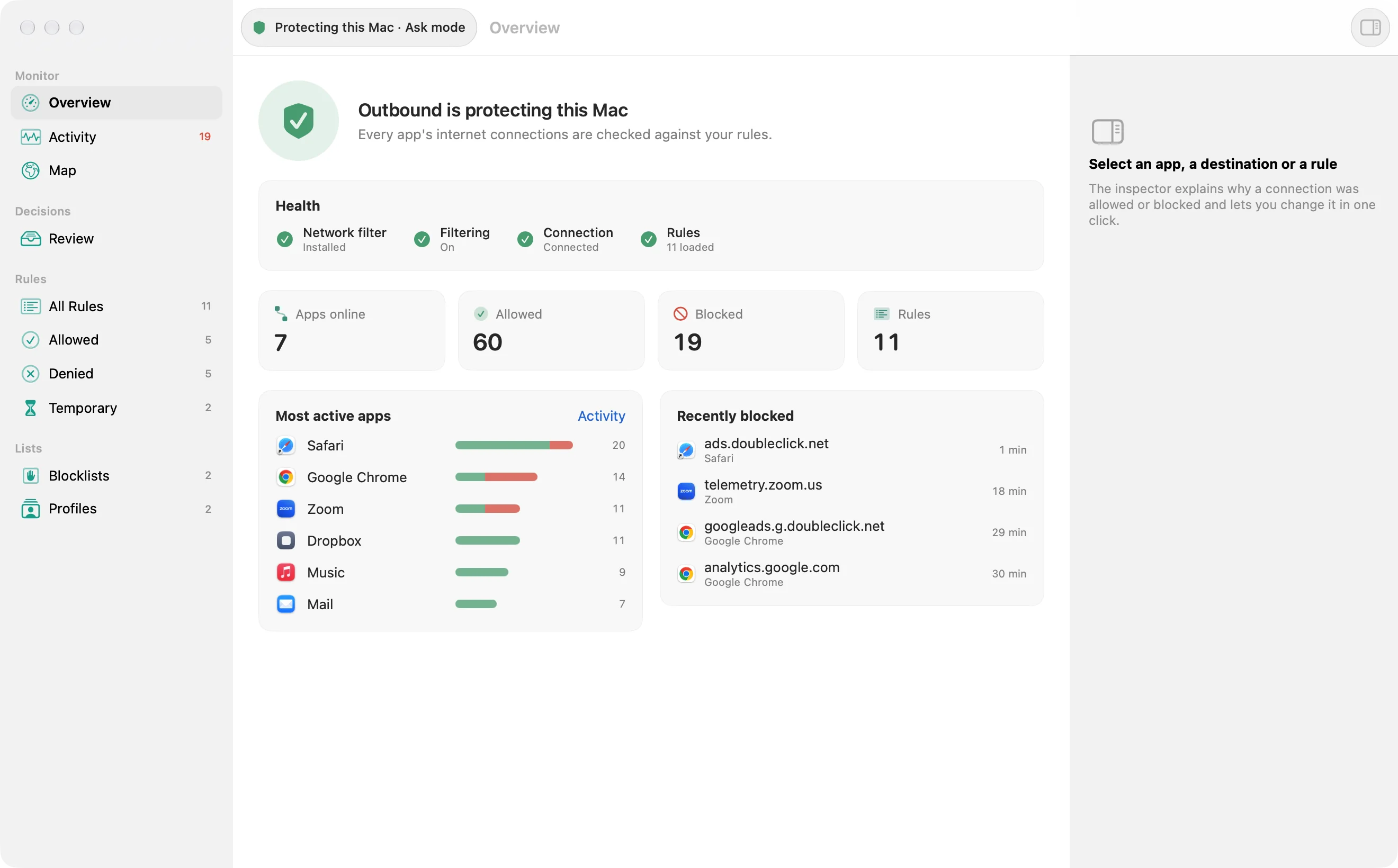Click the Connection Connected health status
The image size is (1398, 868).
point(565,239)
